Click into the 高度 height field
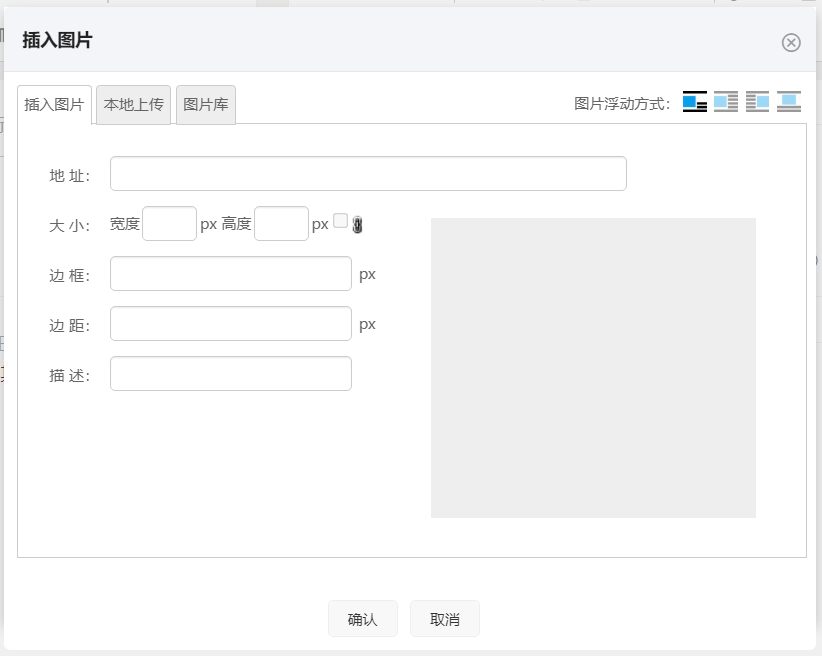The image size is (822, 656). 281,224
